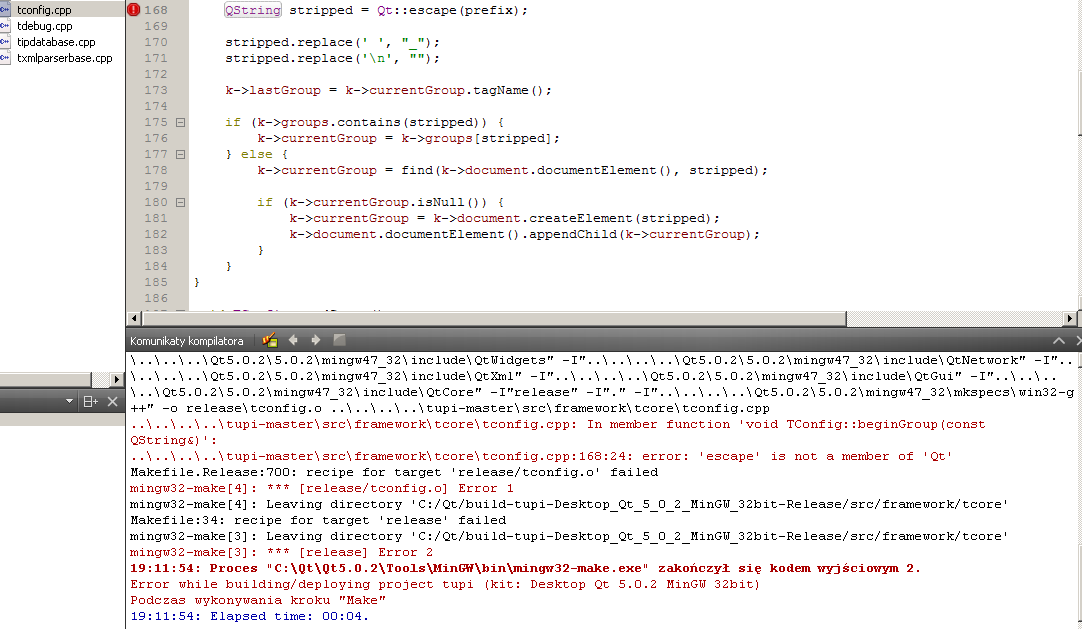Click the stop build square icon
The width and height of the screenshot is (1082, 629).
[339, 340]
